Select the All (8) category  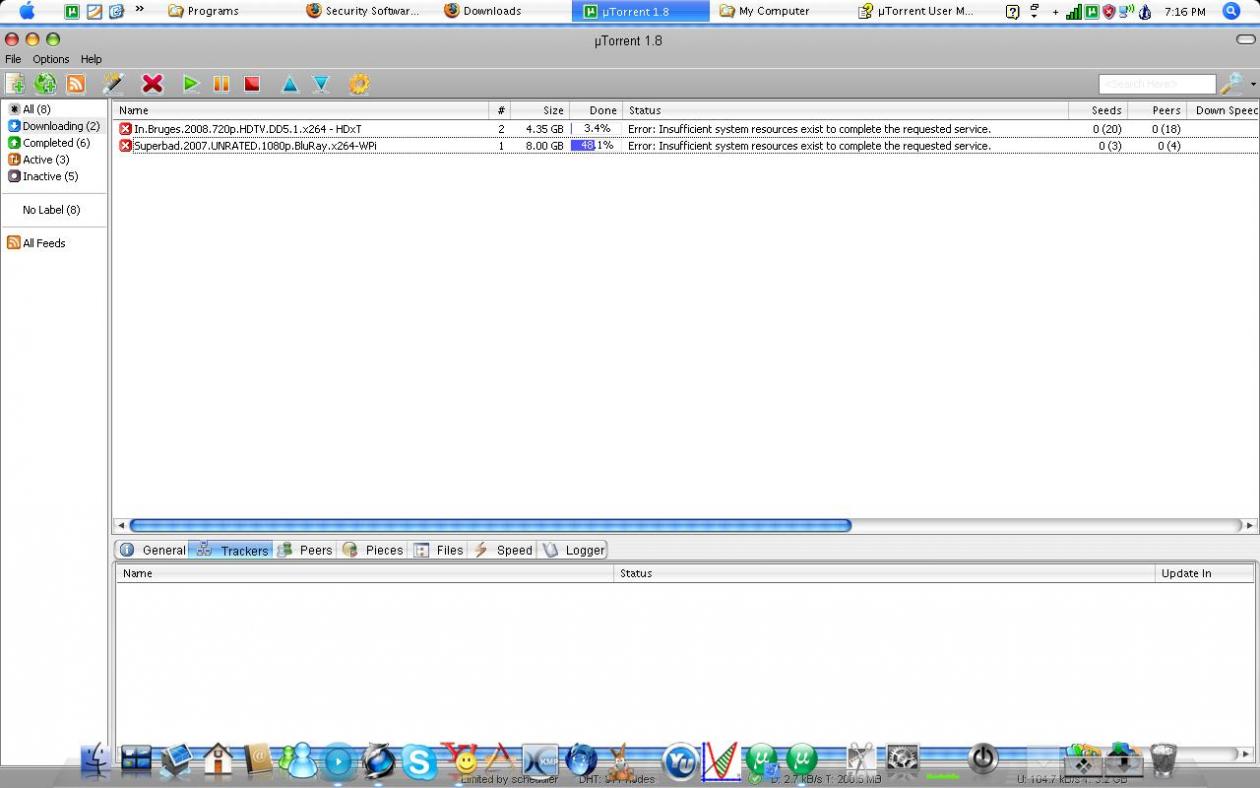click(29, 109)
